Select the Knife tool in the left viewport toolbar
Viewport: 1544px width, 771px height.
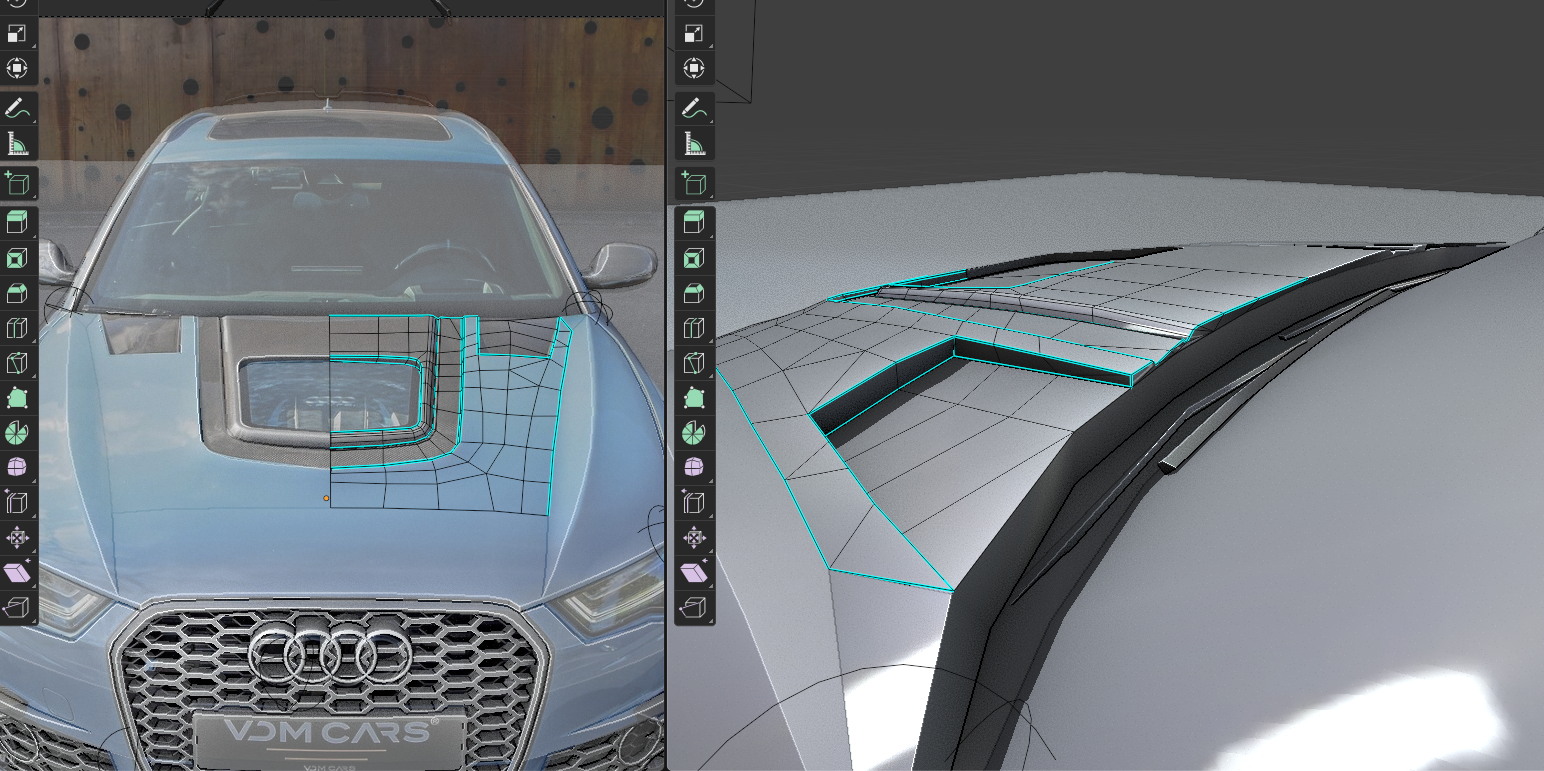click(17, 363)
